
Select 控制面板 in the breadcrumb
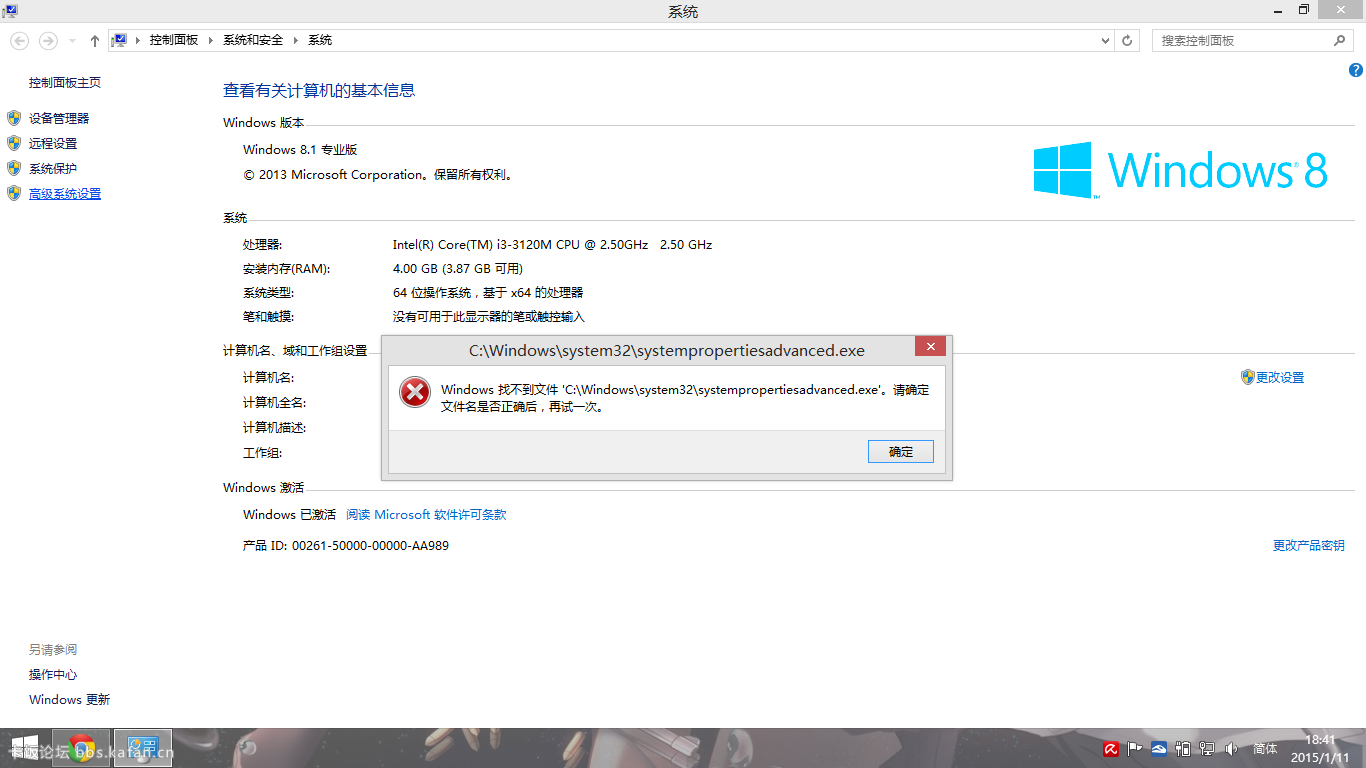pyautogui.click(x=174, y=40)
